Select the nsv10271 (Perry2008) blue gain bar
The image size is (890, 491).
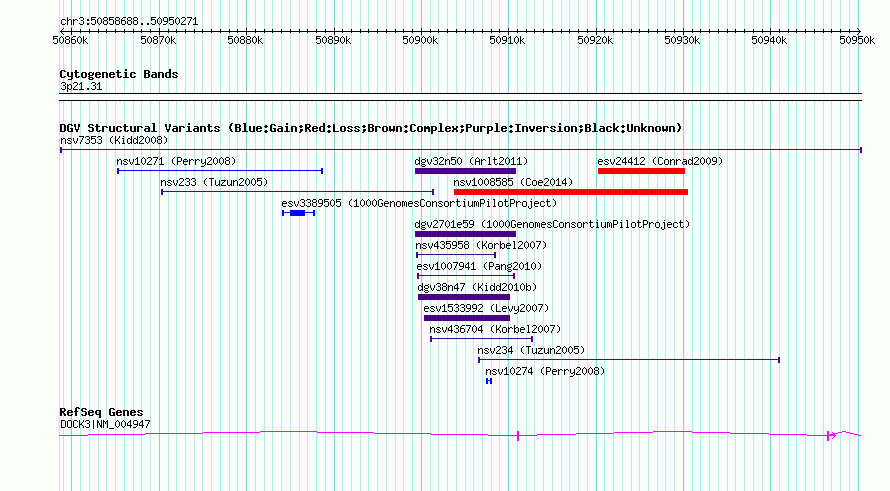point(220,171)
